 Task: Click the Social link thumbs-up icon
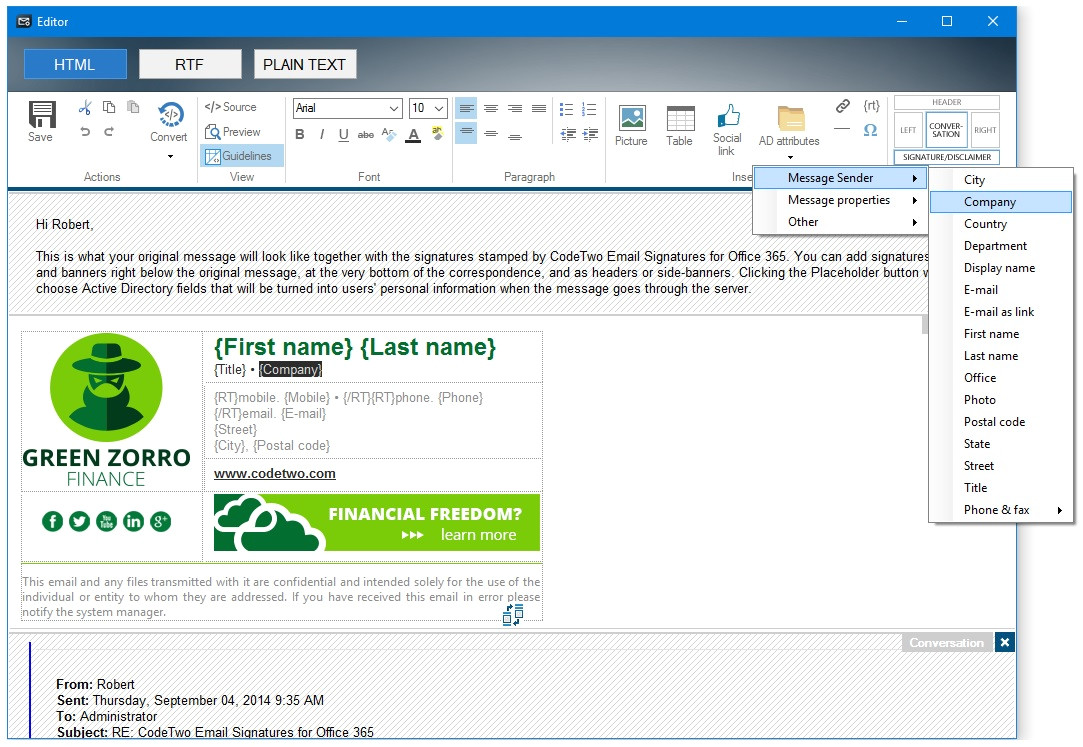coord(727,128)
